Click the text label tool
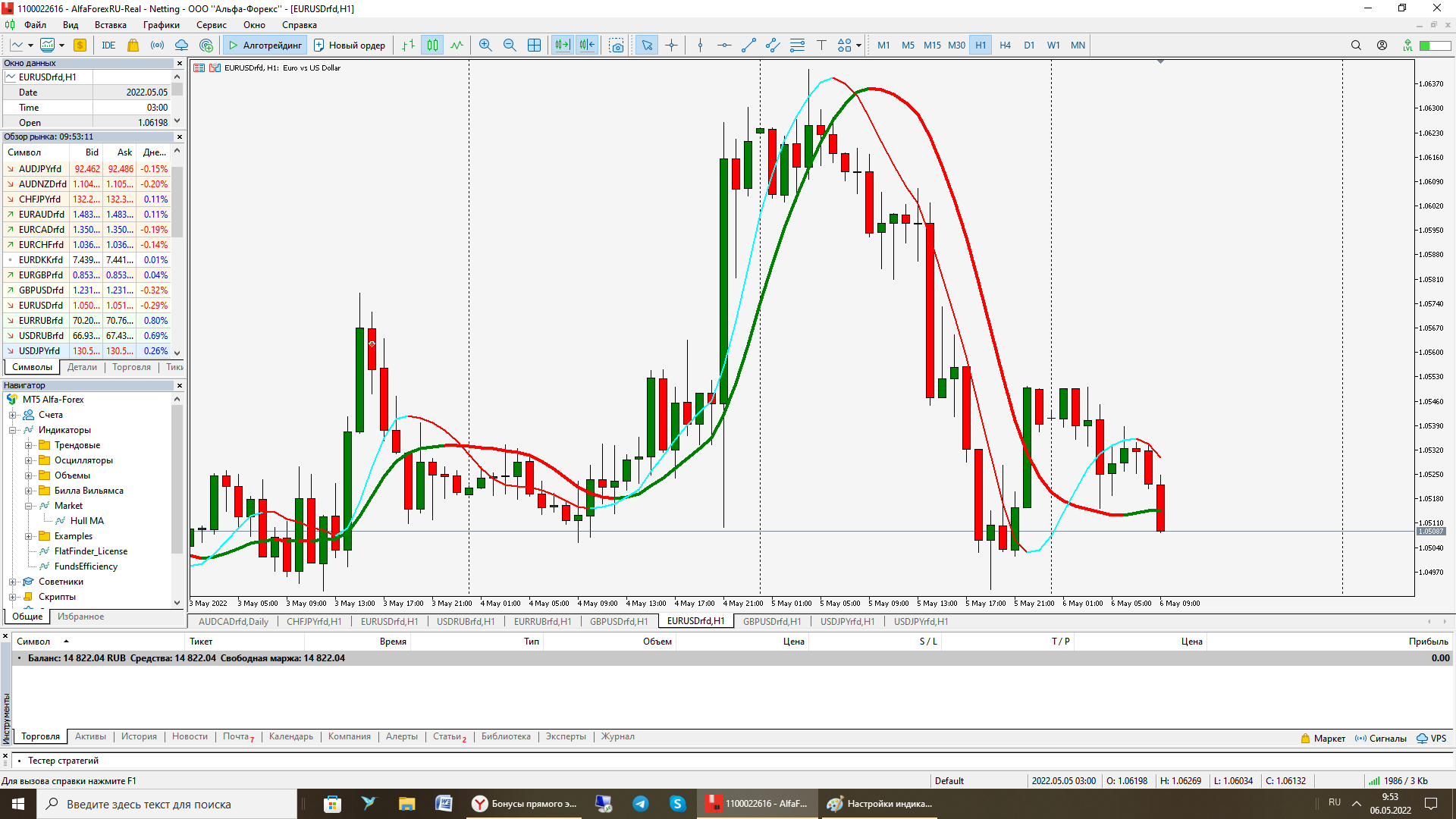This screenshot has width=1456, height=819. [821, 45]
